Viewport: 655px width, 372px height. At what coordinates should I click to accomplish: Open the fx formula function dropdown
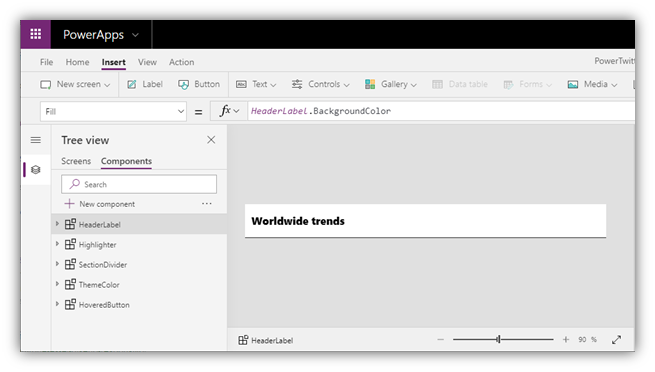pyautogui.click(x=229, y=111)
